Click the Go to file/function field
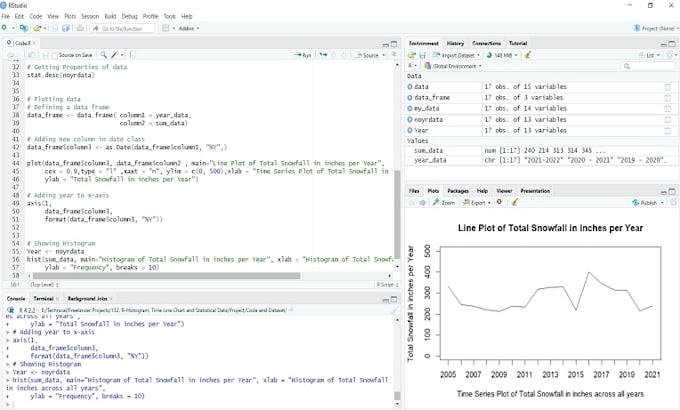This screenshot has width=680, height=410. 122,28
